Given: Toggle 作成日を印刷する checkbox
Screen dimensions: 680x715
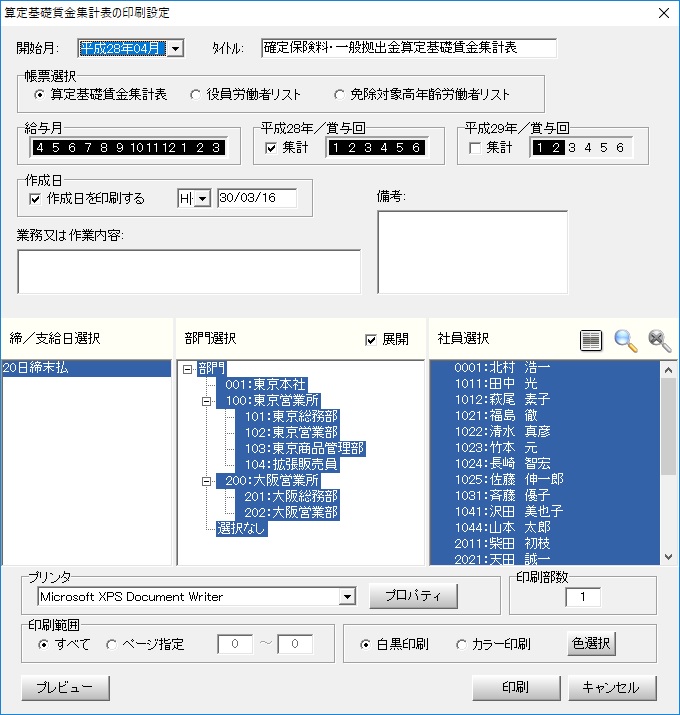Looking at the screenshot, I should click(x=35, y=199).
